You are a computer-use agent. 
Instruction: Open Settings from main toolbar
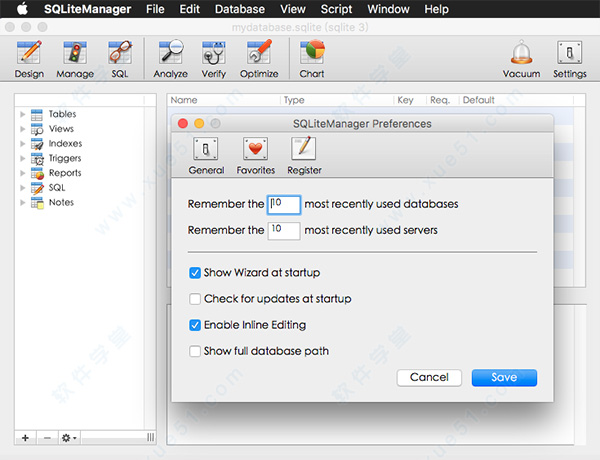(x=569, y=59)
